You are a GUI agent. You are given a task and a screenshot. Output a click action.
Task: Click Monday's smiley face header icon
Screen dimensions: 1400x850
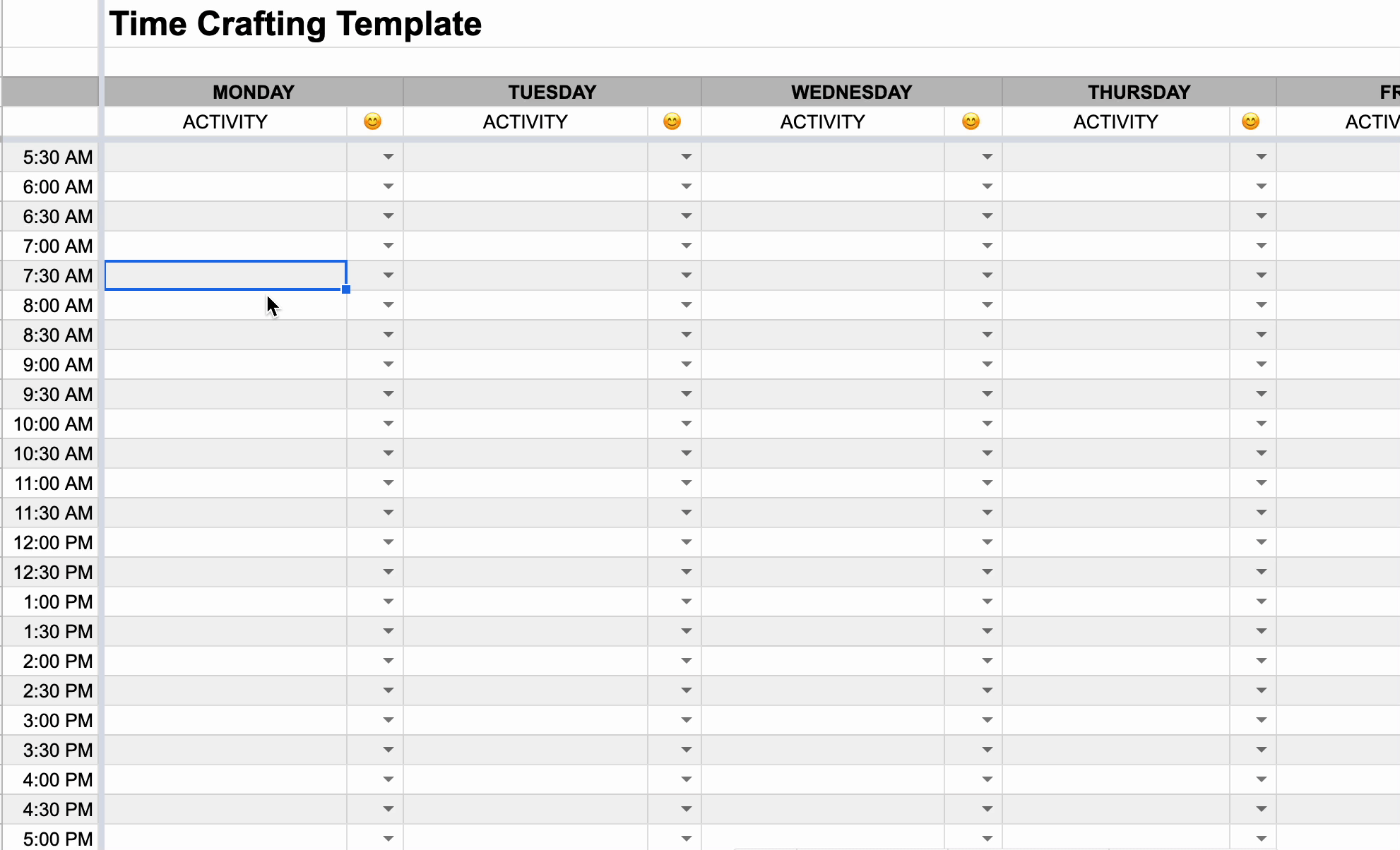pyautogui.click(x=372, y=121)
